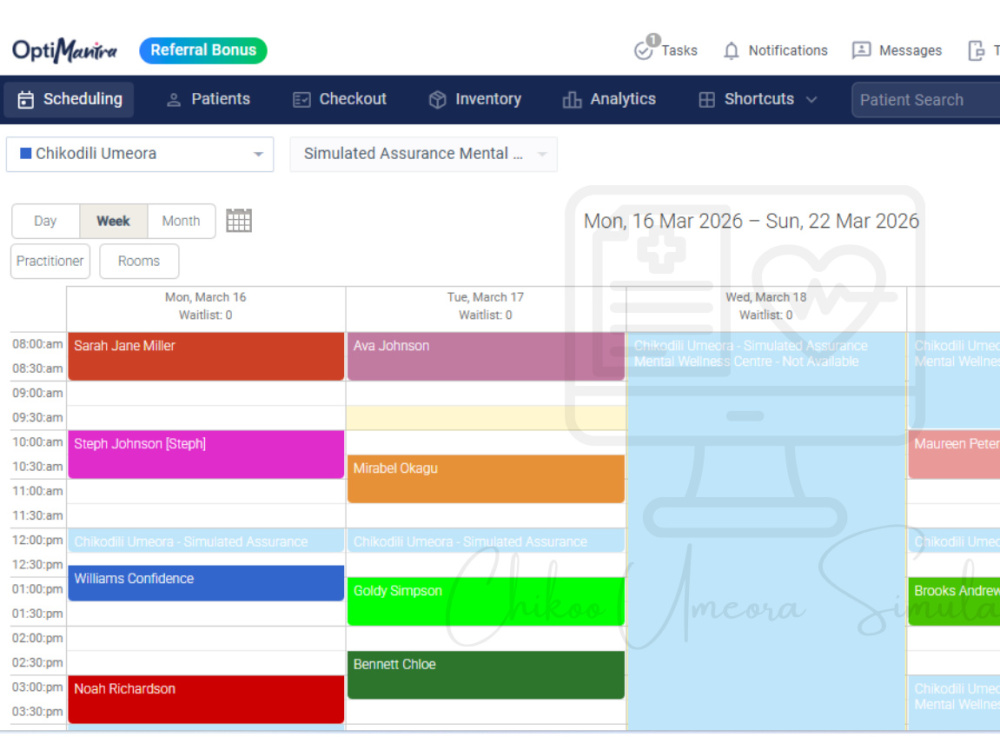The image size is (1000, 750).
Task: Open Brooks Andrew appointment
Action: pyautogui.click(x=954, y=601)
